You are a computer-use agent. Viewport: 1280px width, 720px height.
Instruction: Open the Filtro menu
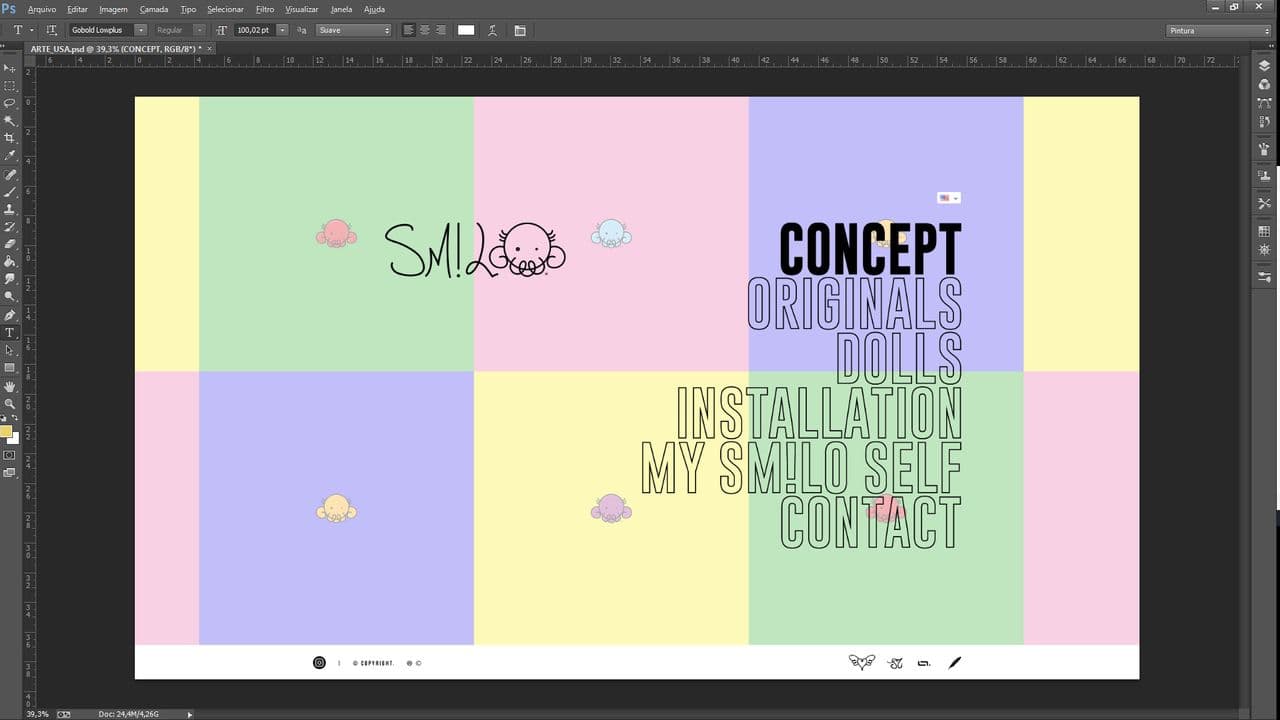coord(265,9)
